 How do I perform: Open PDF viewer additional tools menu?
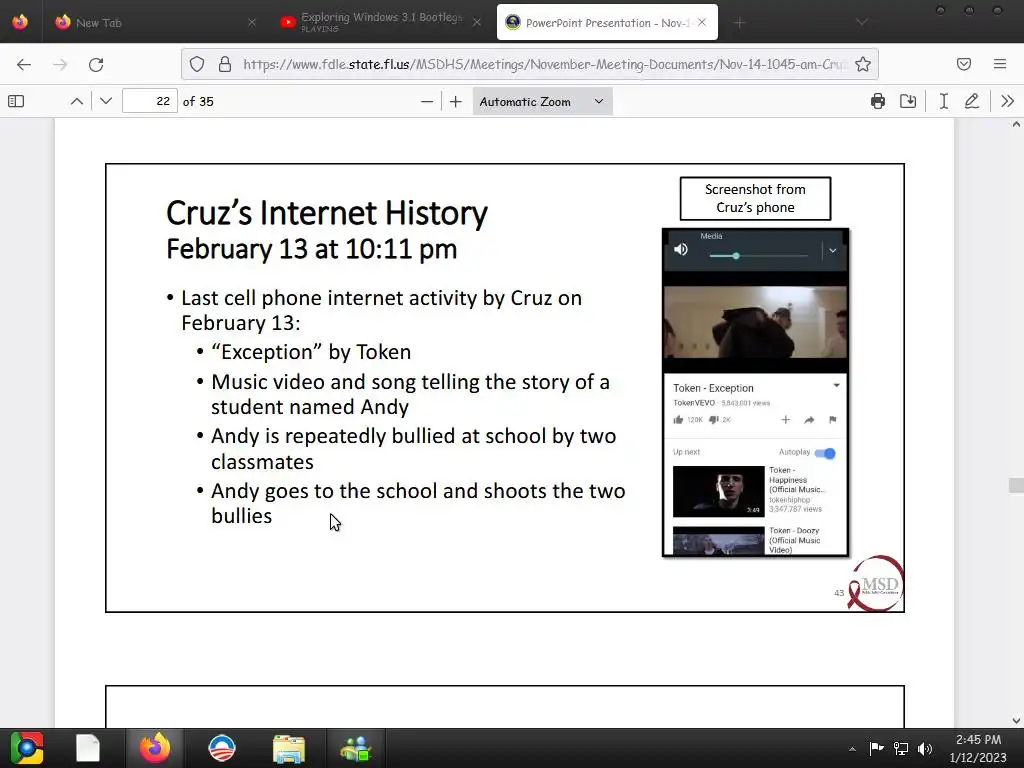(x=1008, y=101)
